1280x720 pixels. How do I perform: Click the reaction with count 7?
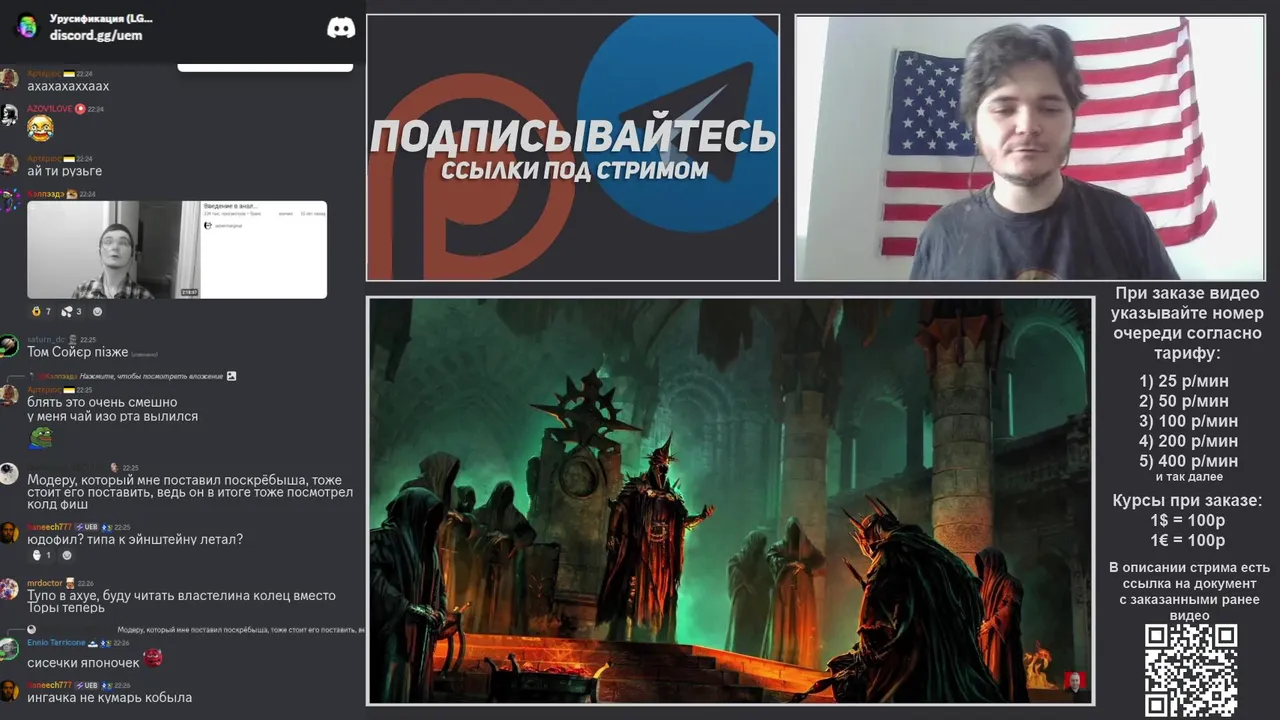coord(41,311)
